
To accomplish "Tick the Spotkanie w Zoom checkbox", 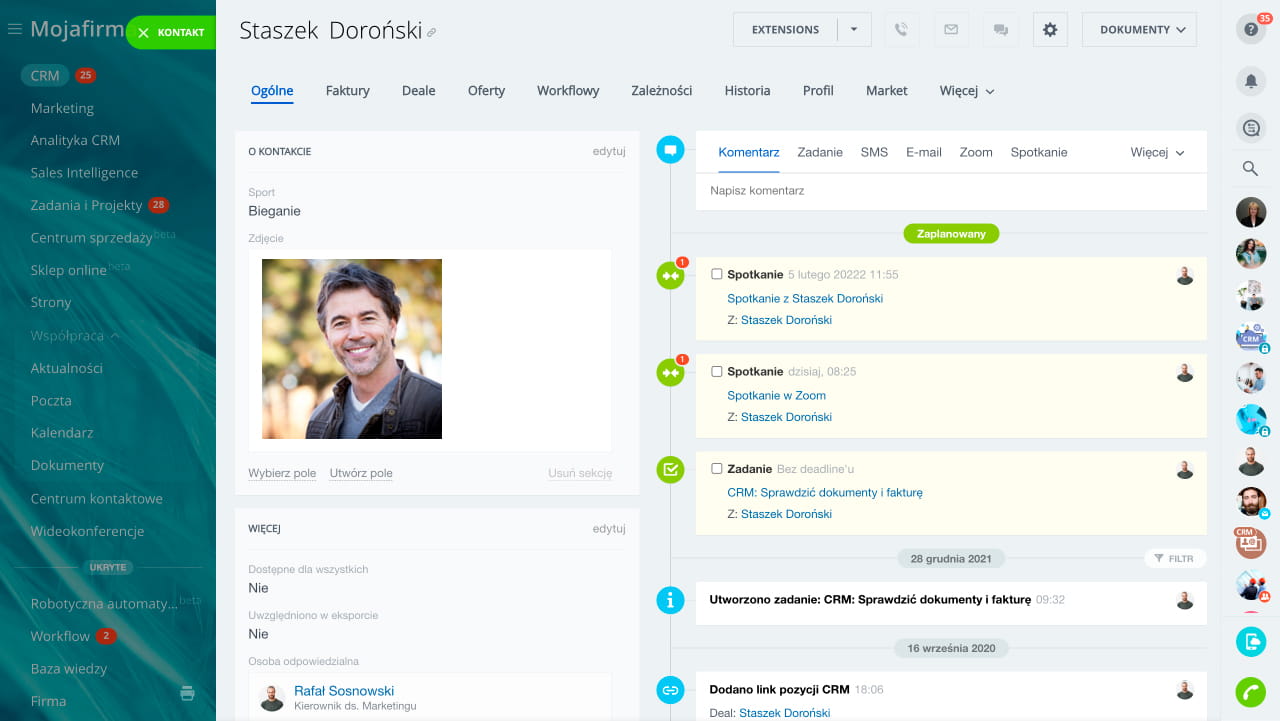I will pyautogui.click(x=716, y=371).
